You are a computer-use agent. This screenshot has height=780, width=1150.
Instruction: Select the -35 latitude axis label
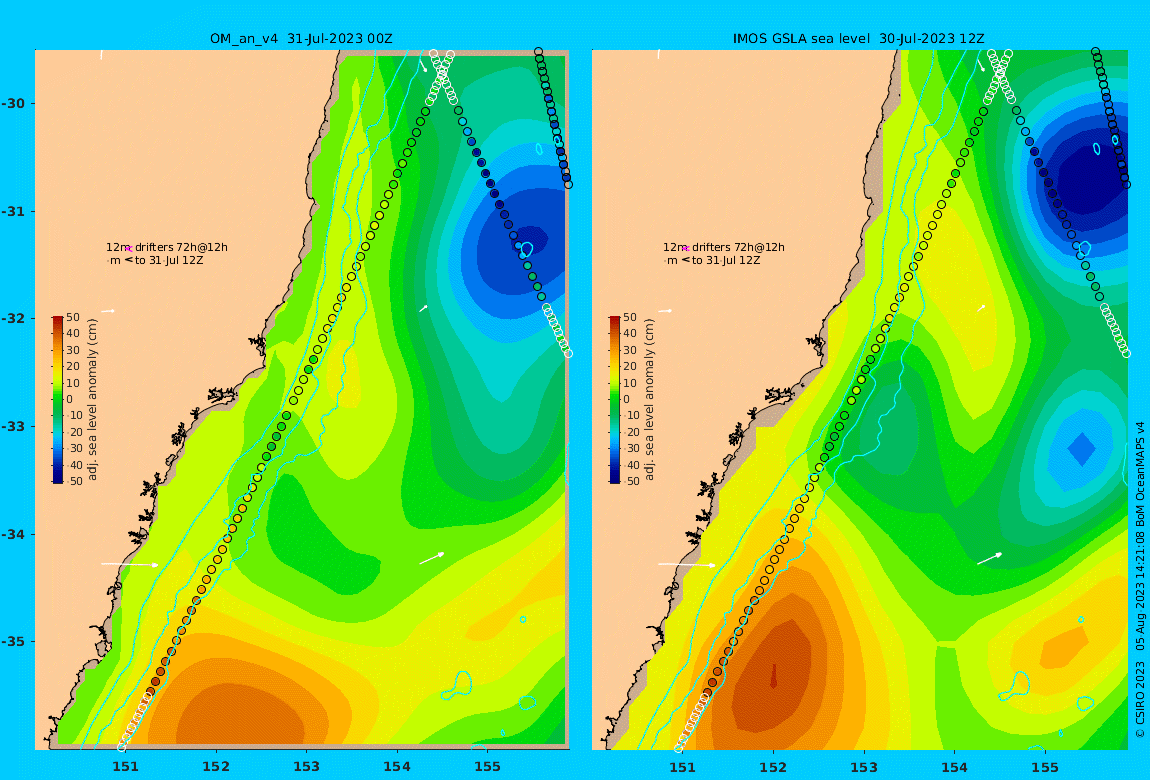point(13,641)
